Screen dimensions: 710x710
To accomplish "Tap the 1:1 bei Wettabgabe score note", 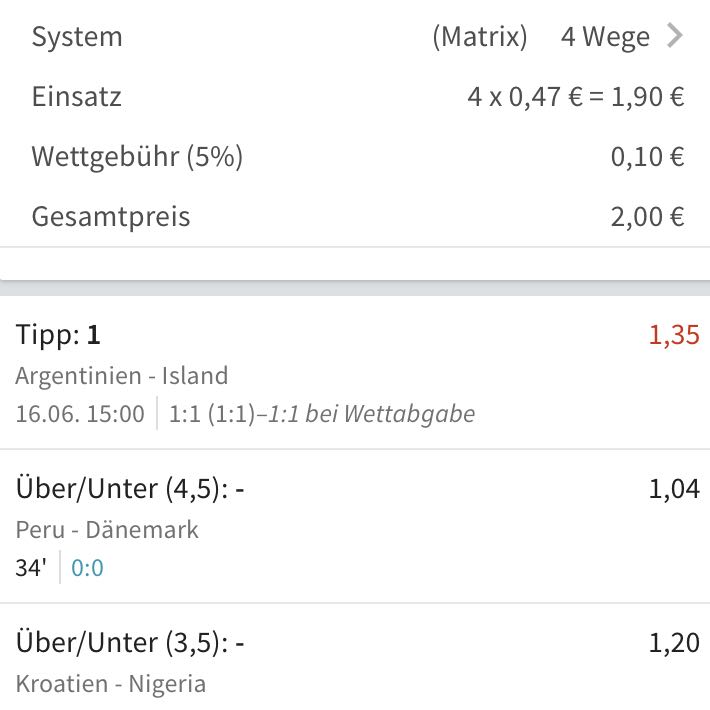I will coord(371,414).
